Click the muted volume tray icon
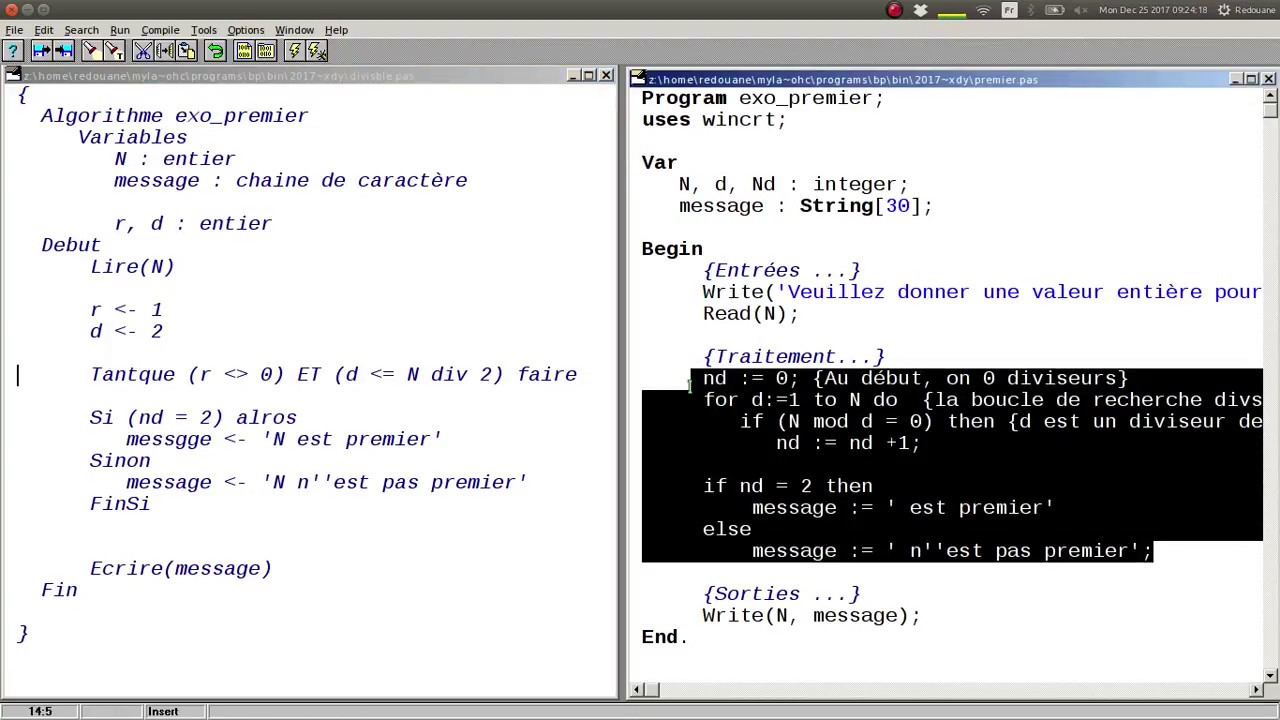The width and height of the screenshot is (1280, 720). (x=1081, y=10)
